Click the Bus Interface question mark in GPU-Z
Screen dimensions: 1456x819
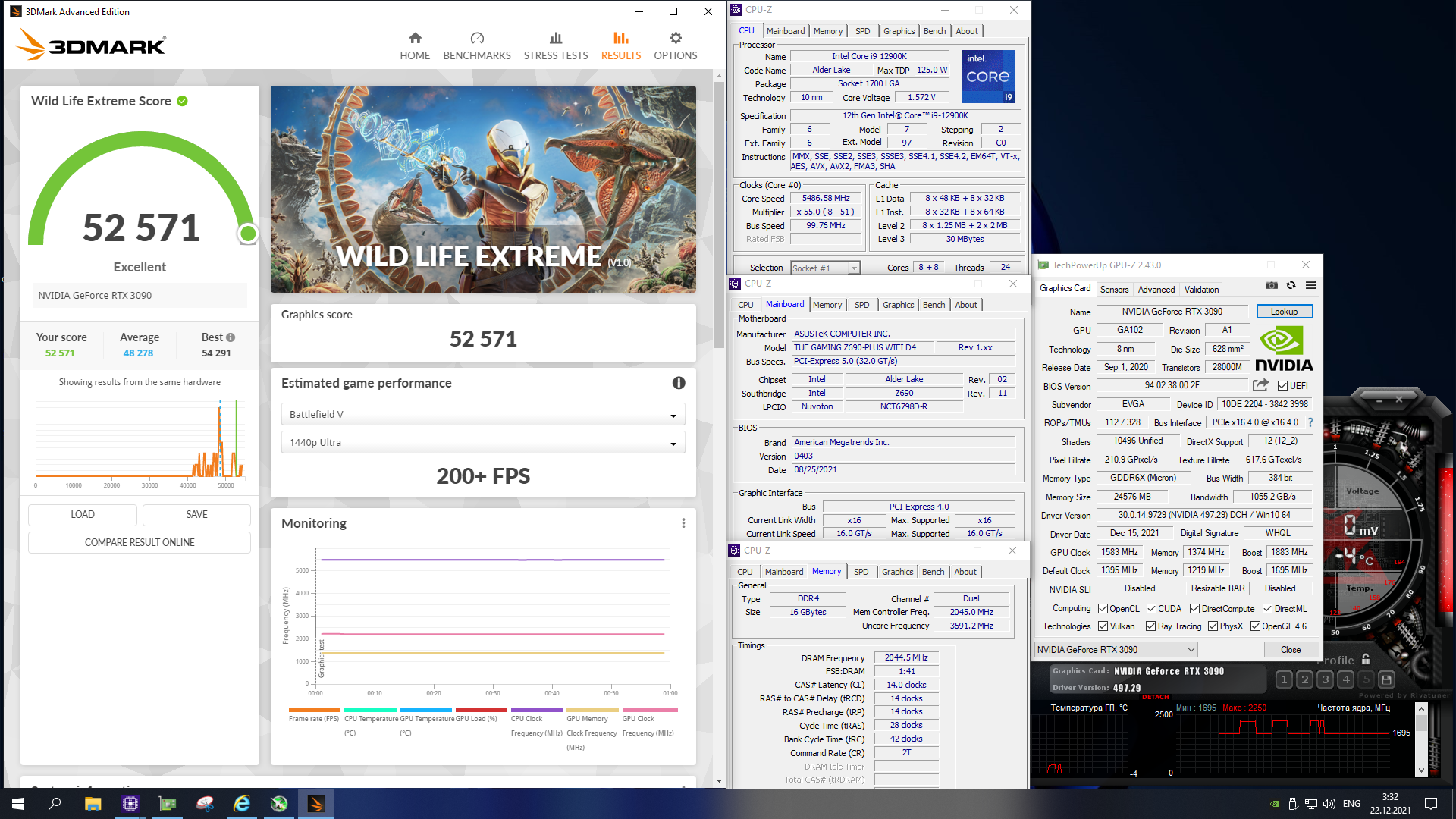click(1310, 422)
